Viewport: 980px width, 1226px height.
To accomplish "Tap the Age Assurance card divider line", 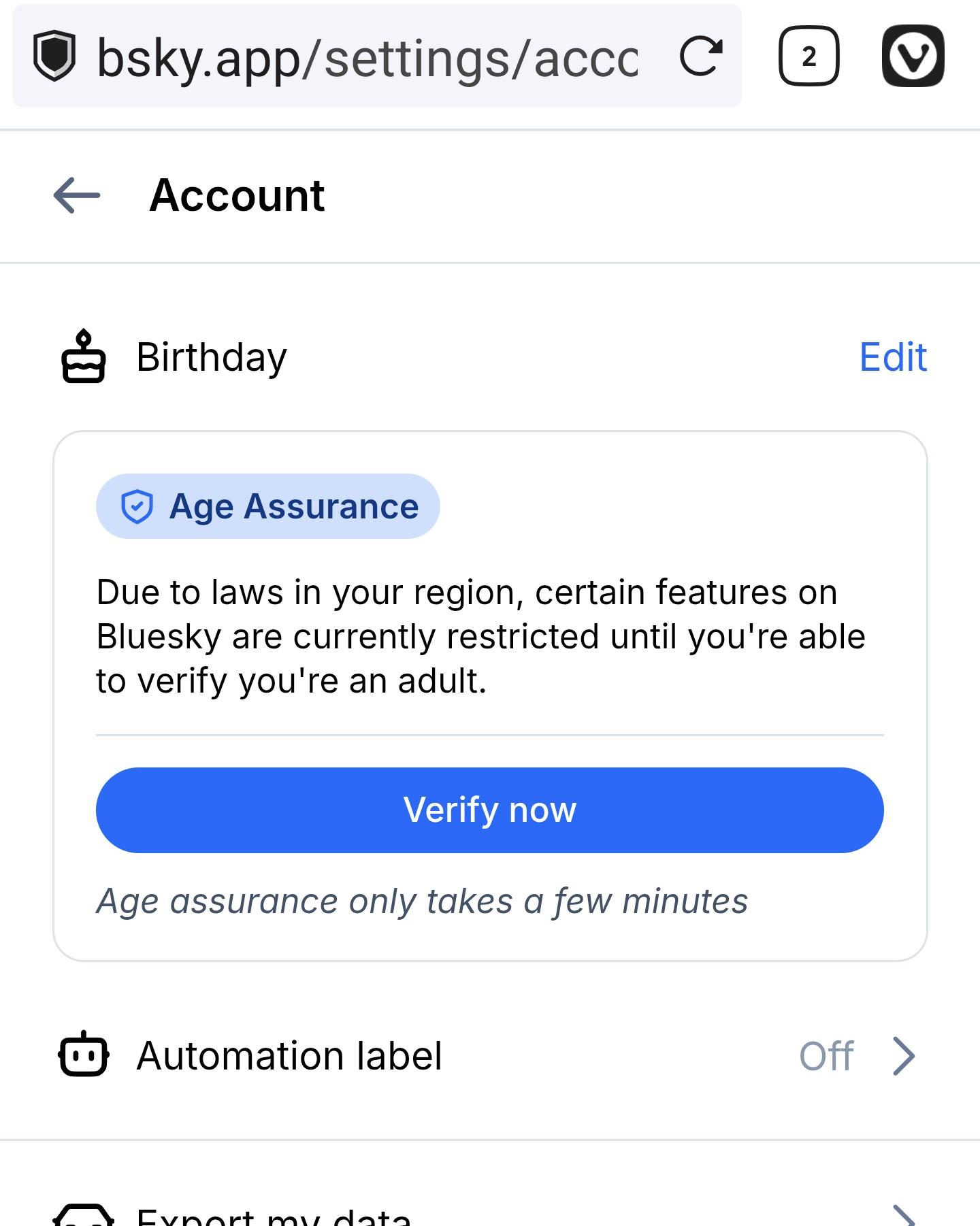I will coord(490,733).
